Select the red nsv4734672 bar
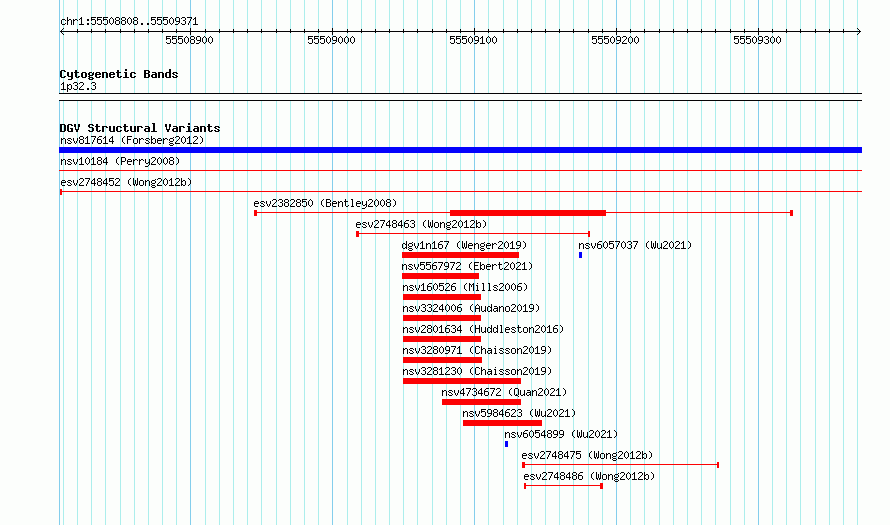Viewport: 890px width, 525px height. tap(481, 402)
